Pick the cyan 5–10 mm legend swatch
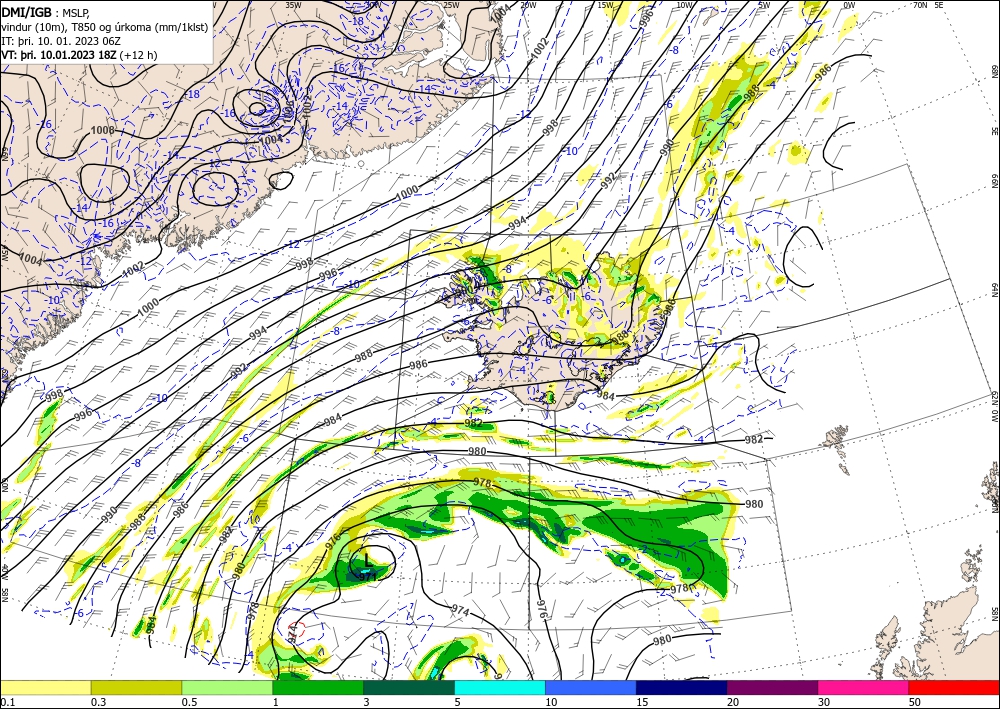This screenshot has width=1000, height=709. coord(499,687)
